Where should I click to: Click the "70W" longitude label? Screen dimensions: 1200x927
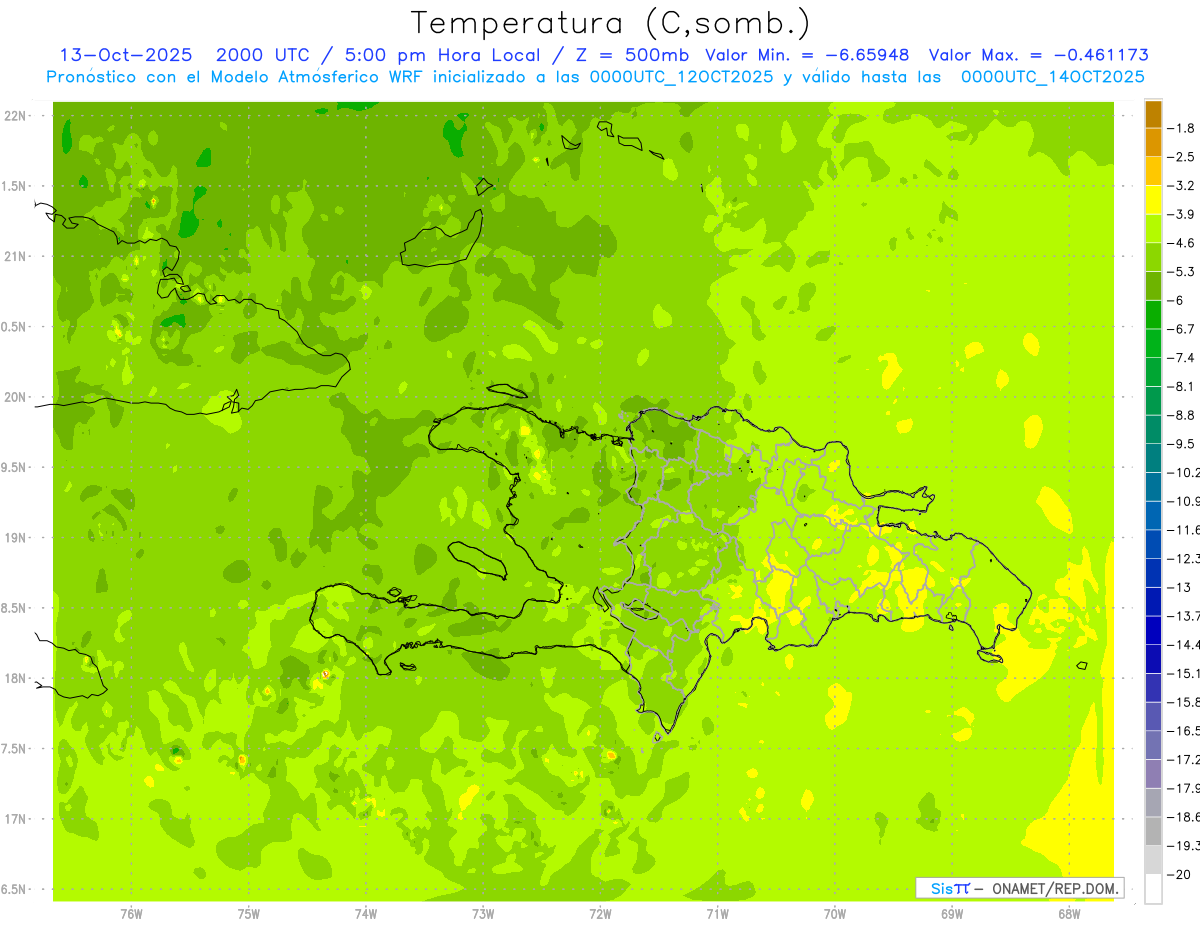835,914
